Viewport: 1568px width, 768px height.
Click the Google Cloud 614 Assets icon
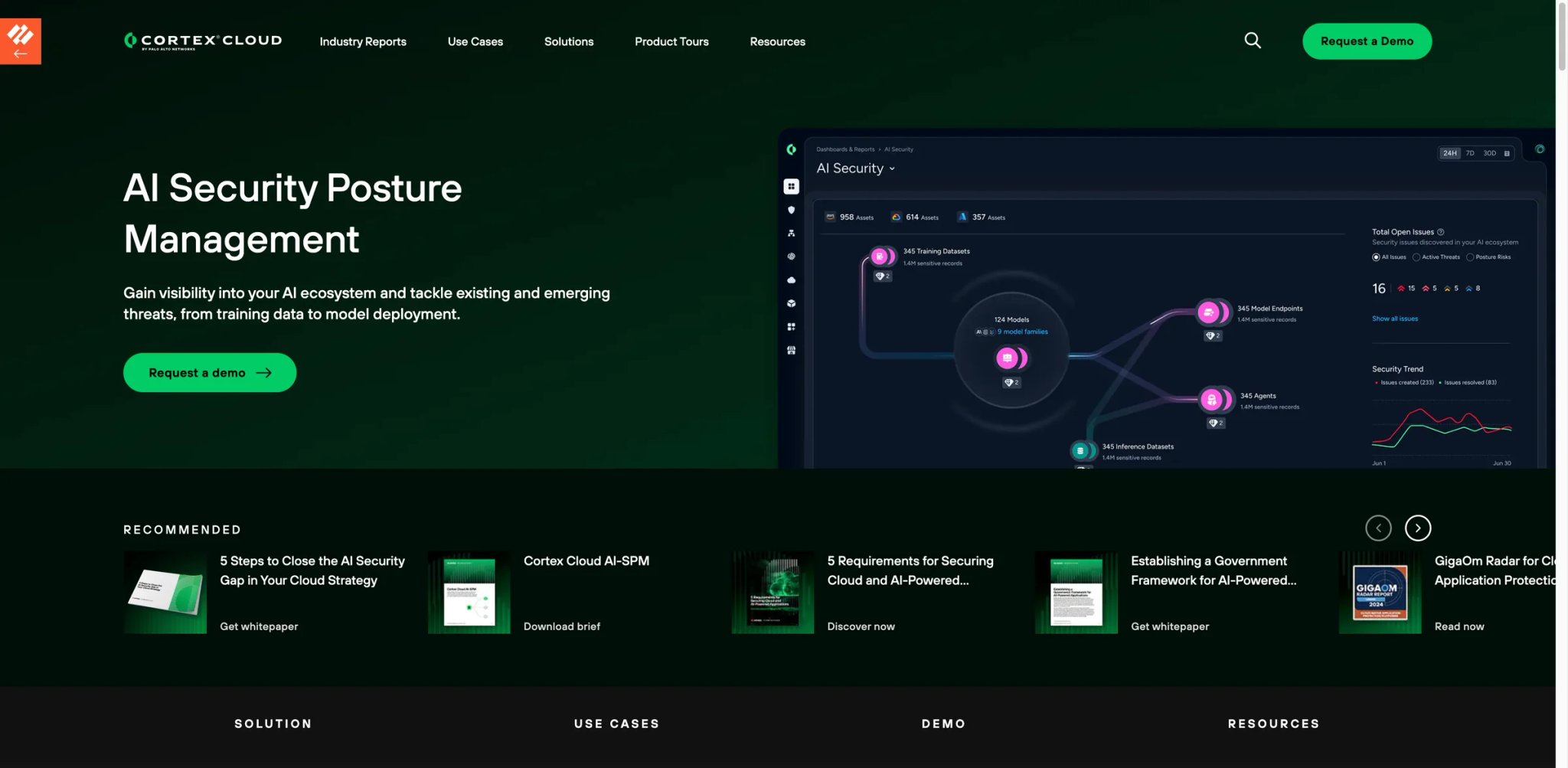pos(896,217)
